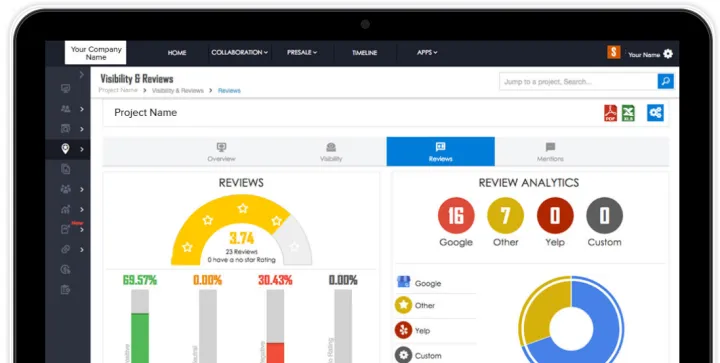The image size is (720, 363).
Task: Click the 23 Reviews count text
Action: (242, 251)
